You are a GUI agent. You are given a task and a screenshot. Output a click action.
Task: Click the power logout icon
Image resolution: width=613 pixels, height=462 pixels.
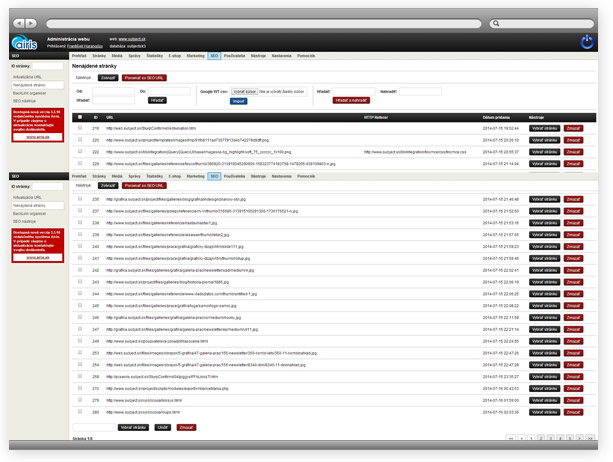[x=586, y=42]
